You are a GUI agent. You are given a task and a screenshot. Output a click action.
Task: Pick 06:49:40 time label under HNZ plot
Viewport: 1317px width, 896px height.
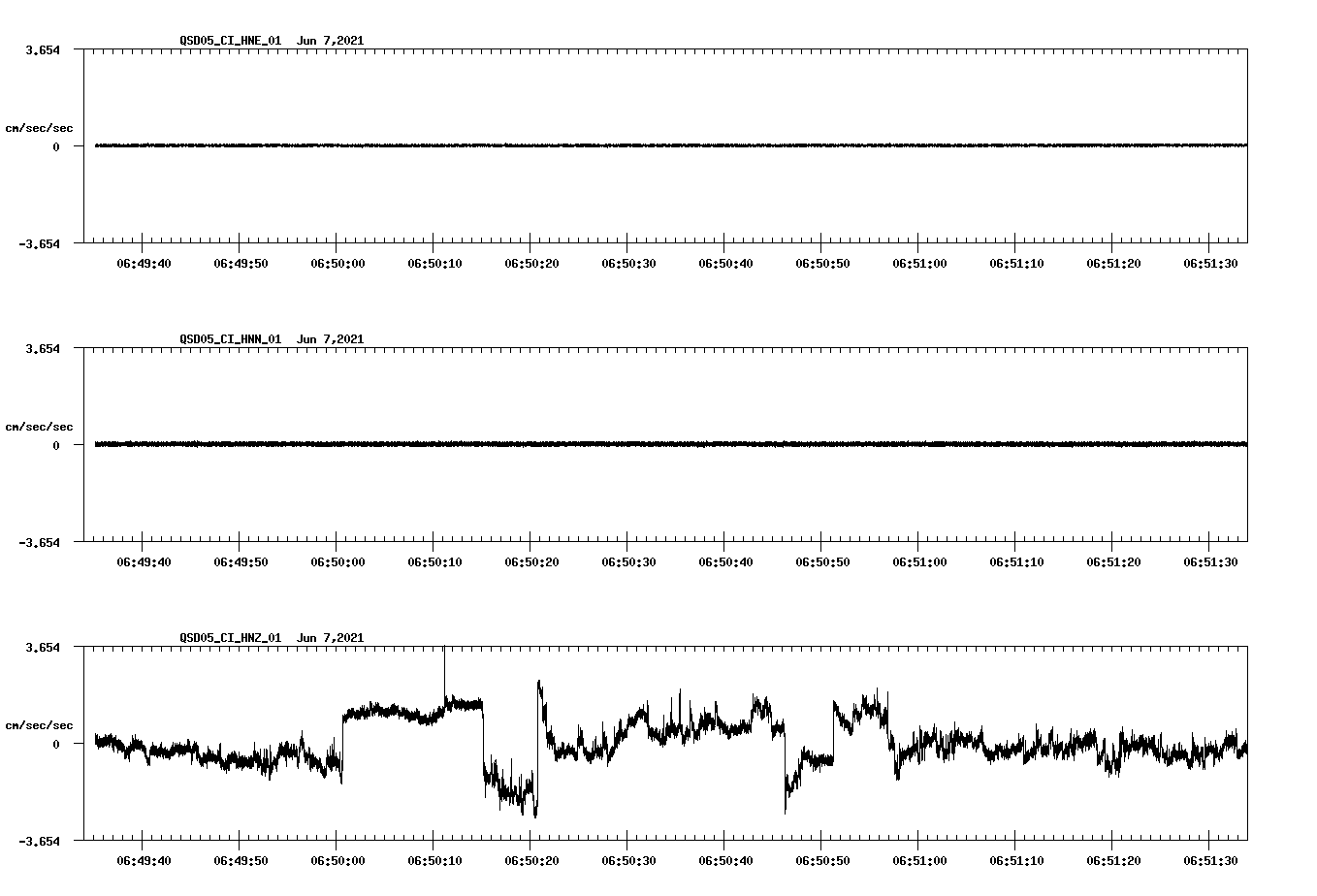pyautogui.click(x=144, y=861)
